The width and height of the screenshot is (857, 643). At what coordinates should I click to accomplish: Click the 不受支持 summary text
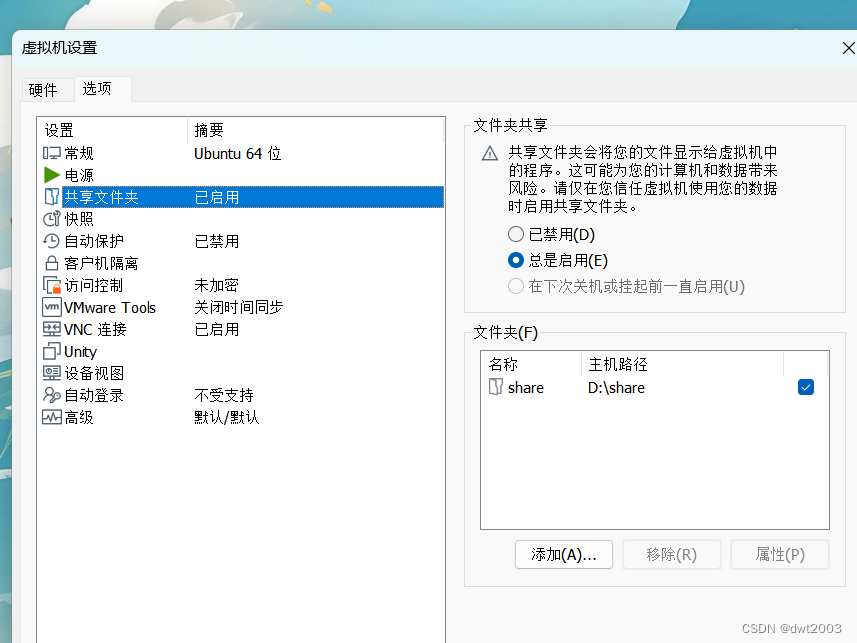(224, 395)
